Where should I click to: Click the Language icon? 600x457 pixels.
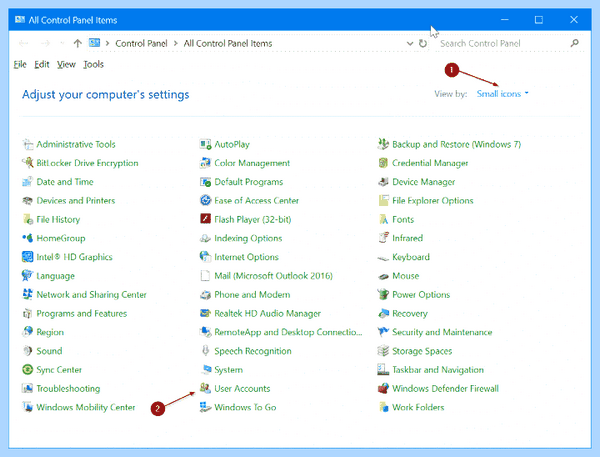(x=28, y=276)
